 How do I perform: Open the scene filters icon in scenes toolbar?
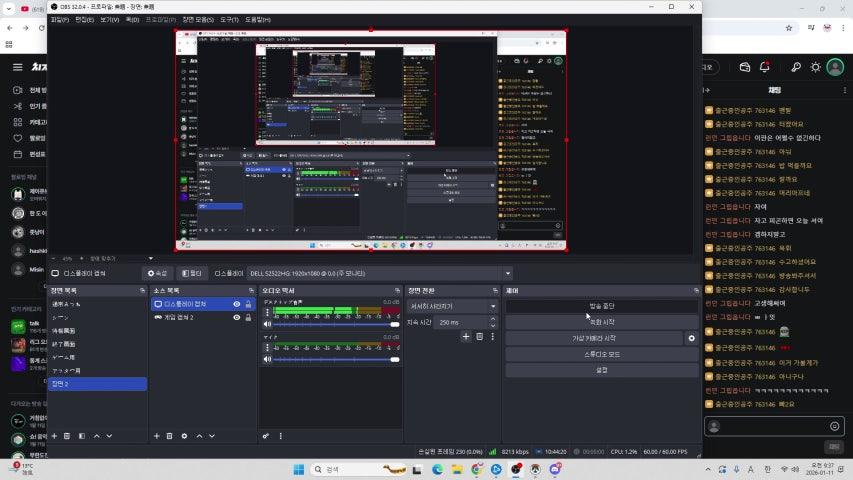pyautogui.click(x=81, y=436)
